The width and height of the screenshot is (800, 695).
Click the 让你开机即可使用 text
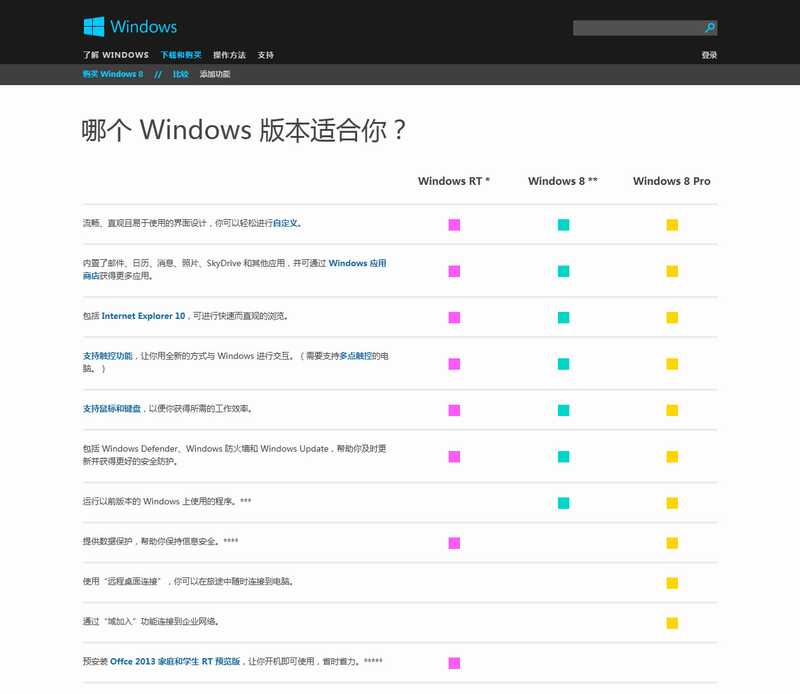(x=281, y=661)
